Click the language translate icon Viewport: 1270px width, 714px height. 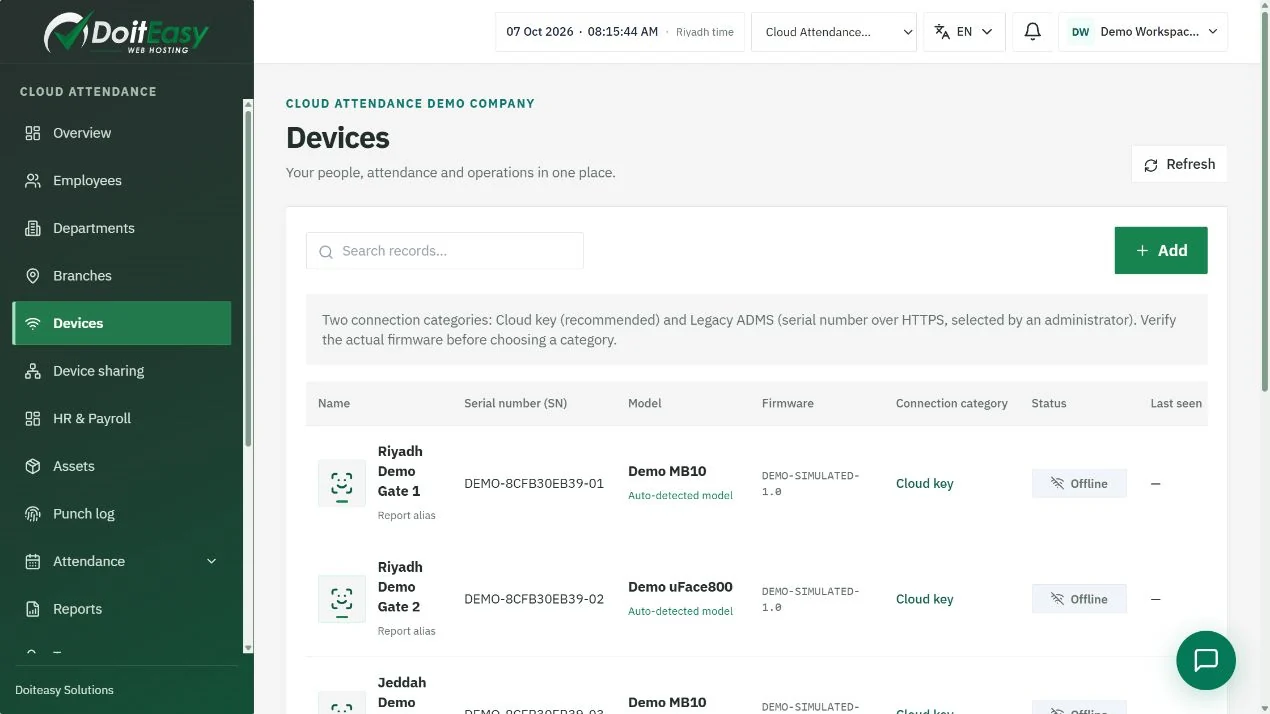tap(942, 32)
